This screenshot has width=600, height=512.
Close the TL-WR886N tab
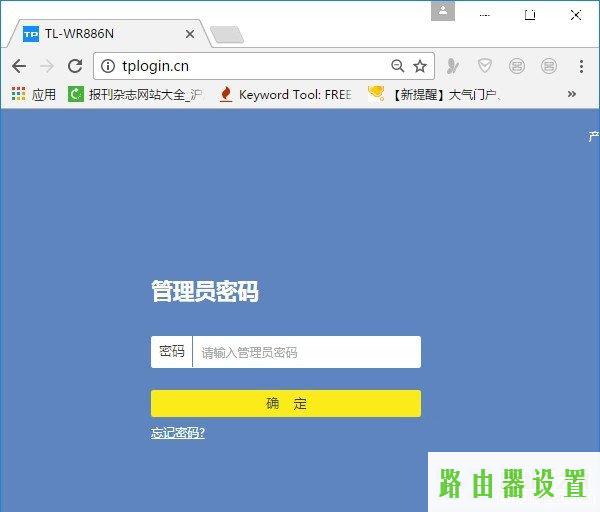[190, 34]
